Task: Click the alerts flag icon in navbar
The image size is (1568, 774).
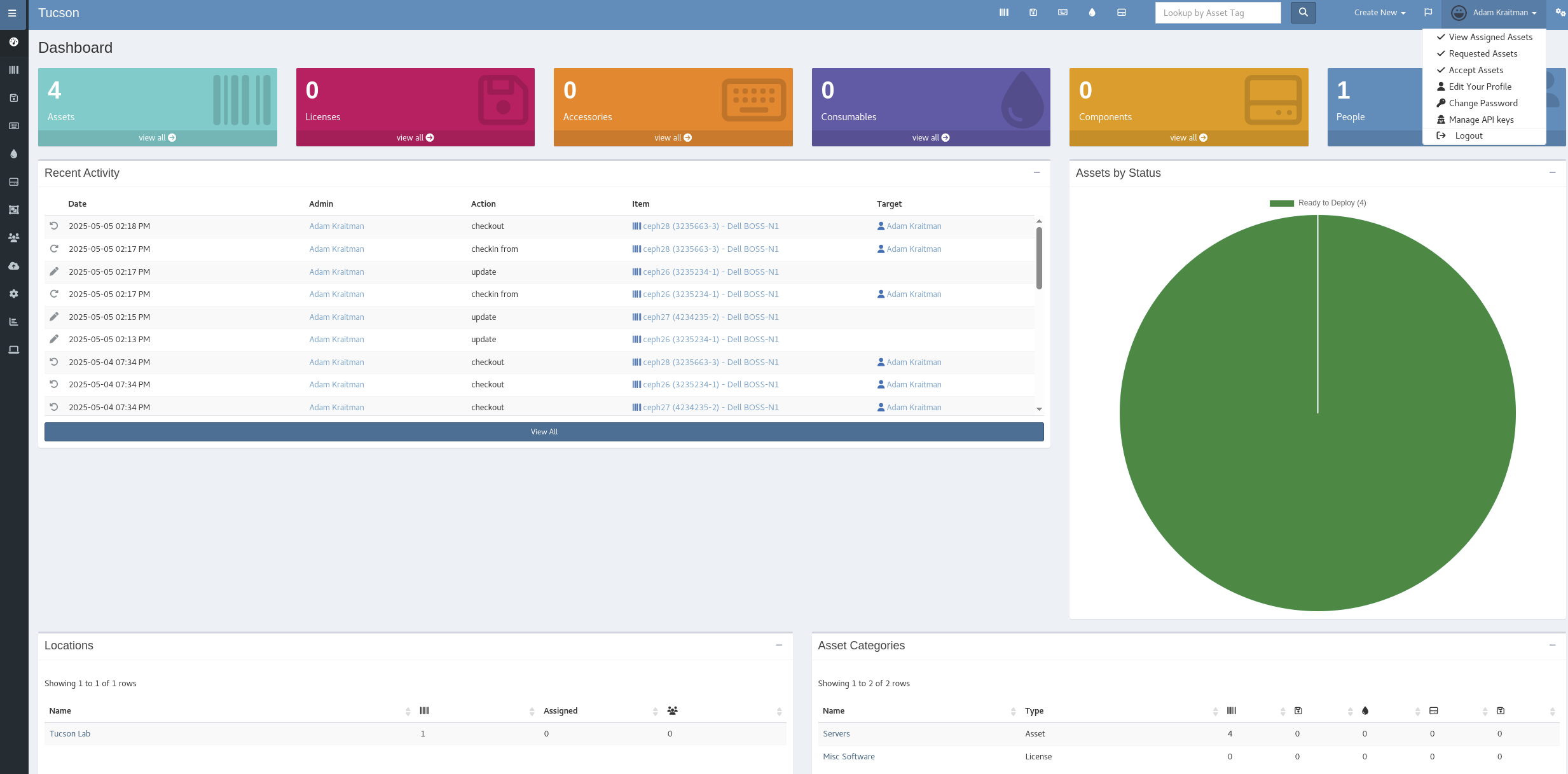Action: pyautogui.click(x=1428, y=13)
